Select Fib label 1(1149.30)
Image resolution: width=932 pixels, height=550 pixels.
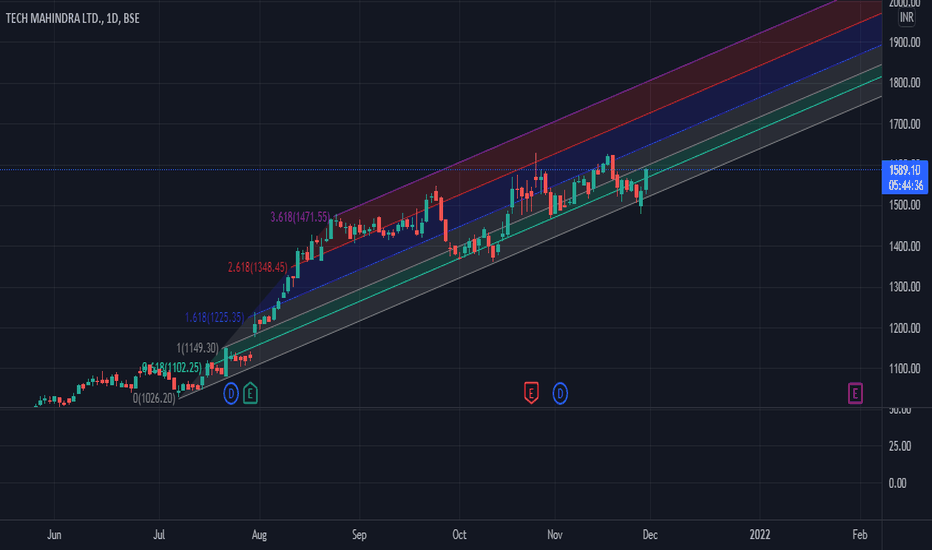click(x=197, y=348)
